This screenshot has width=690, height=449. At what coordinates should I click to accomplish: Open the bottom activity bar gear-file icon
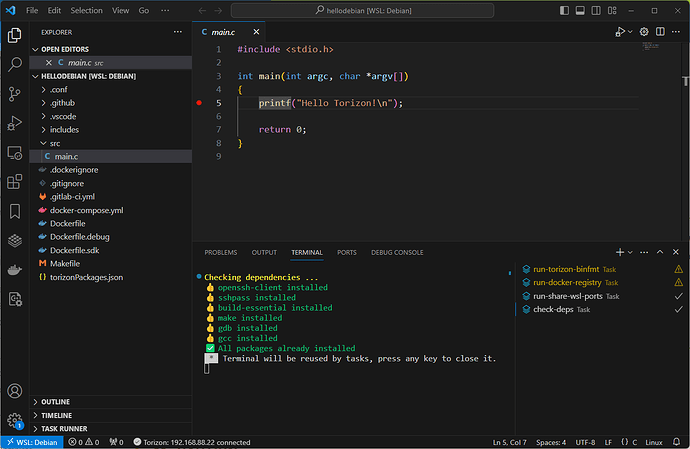15,299
